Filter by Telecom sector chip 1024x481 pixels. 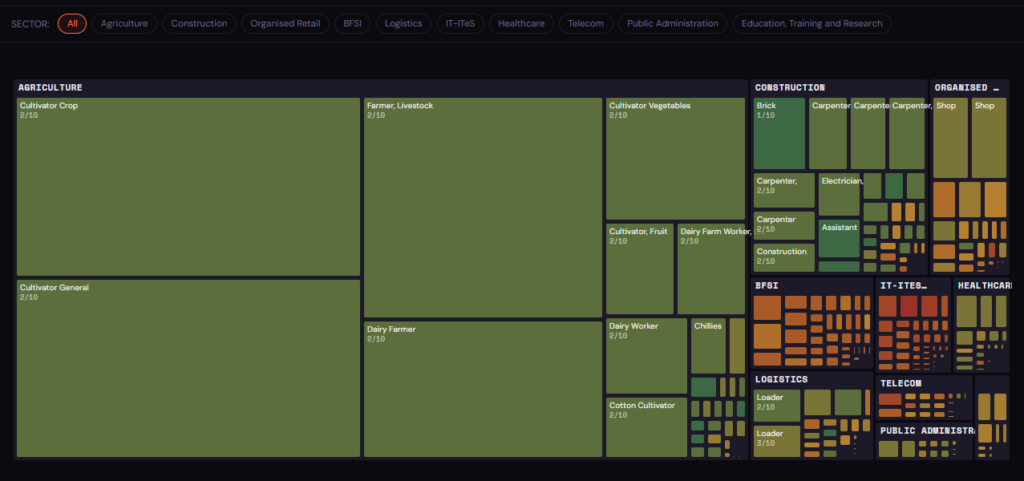pyautogui.click(x=585, y=23)
